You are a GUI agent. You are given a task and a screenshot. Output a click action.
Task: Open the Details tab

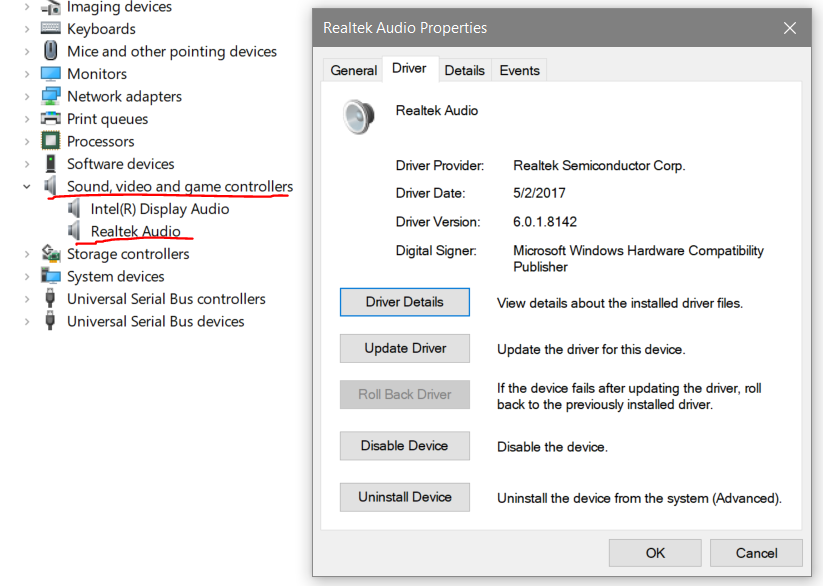pyautogui.click(x=465, y=70)
